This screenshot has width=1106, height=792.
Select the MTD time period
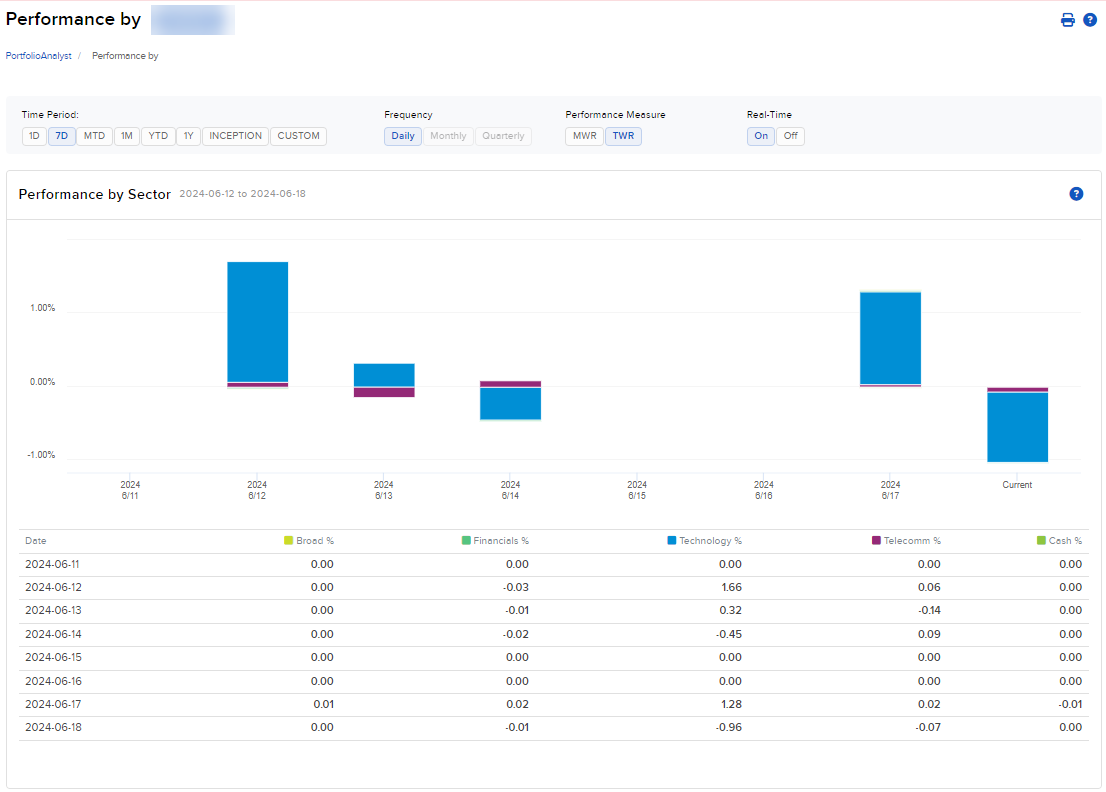point(94,136)
